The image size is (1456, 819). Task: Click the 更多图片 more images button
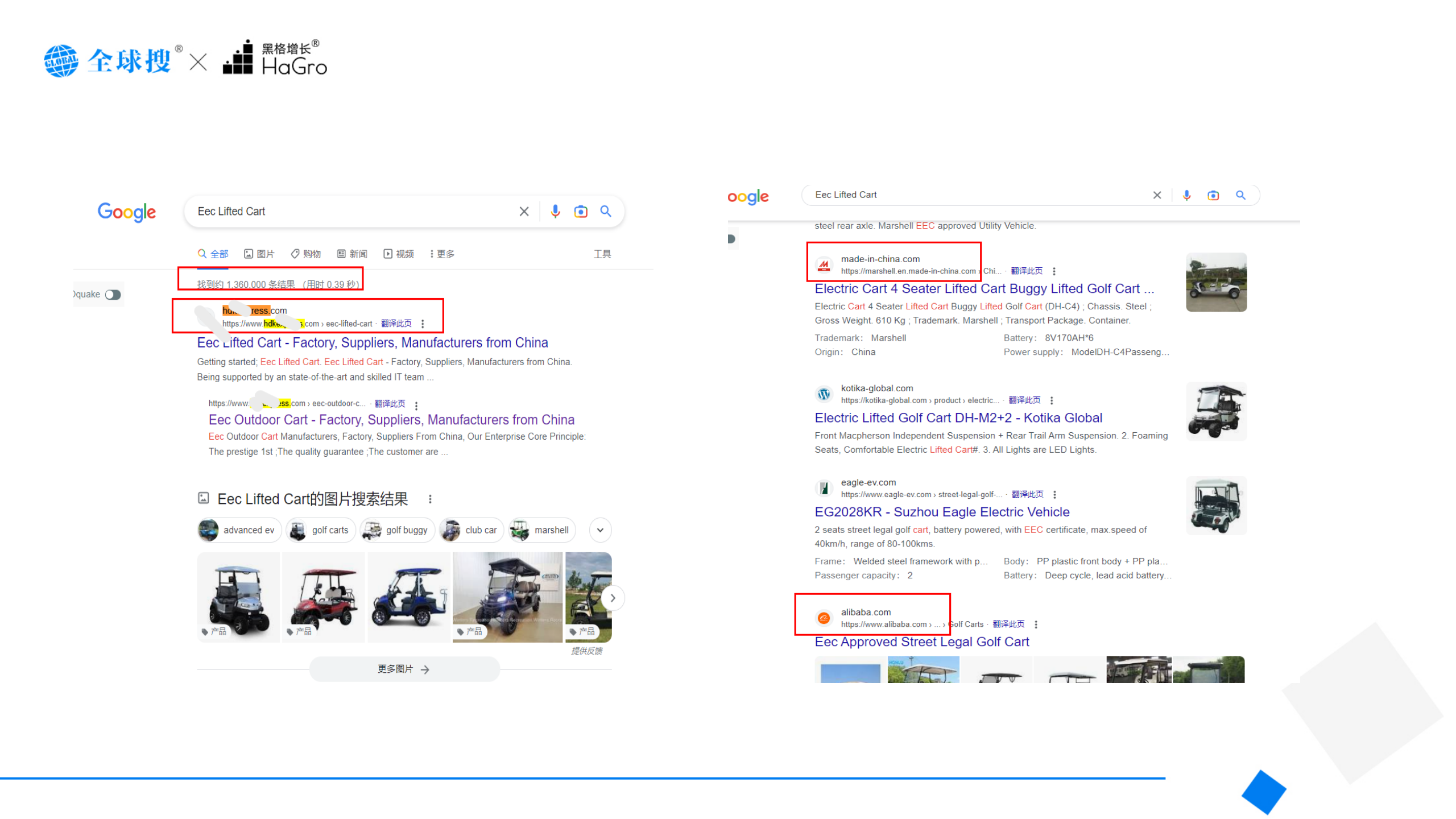click(x=404, y=669)
